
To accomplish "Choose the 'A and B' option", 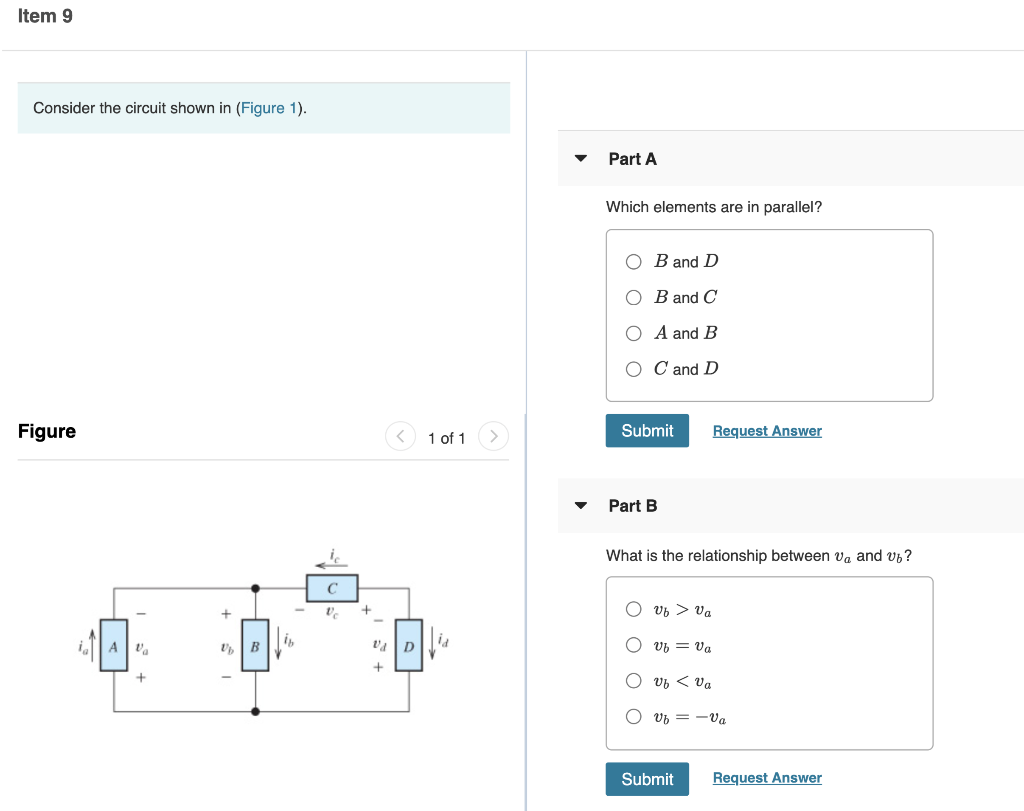I will point(633,333).
